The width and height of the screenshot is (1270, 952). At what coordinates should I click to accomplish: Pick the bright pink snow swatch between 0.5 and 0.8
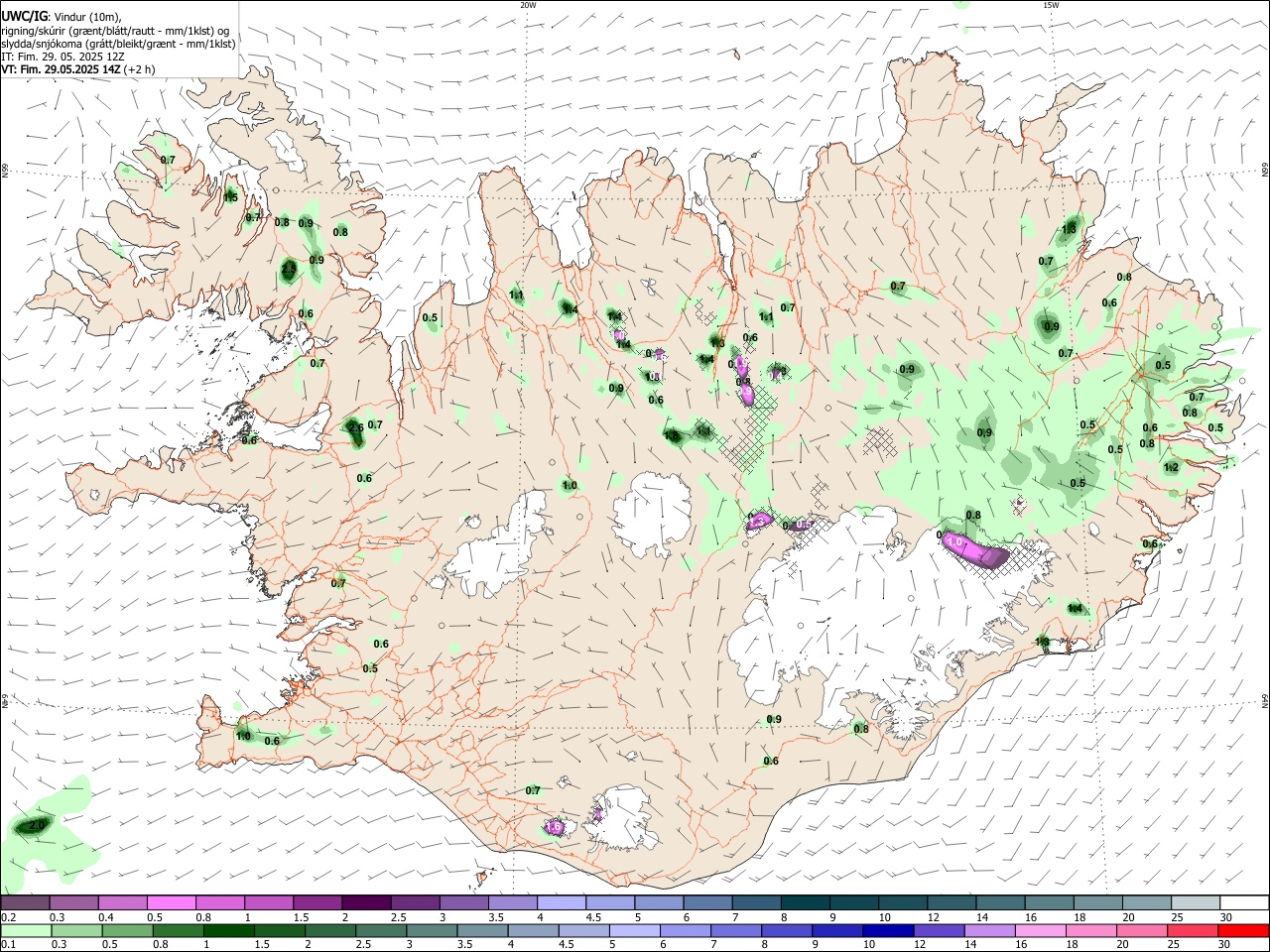click(x=171, y=903)
